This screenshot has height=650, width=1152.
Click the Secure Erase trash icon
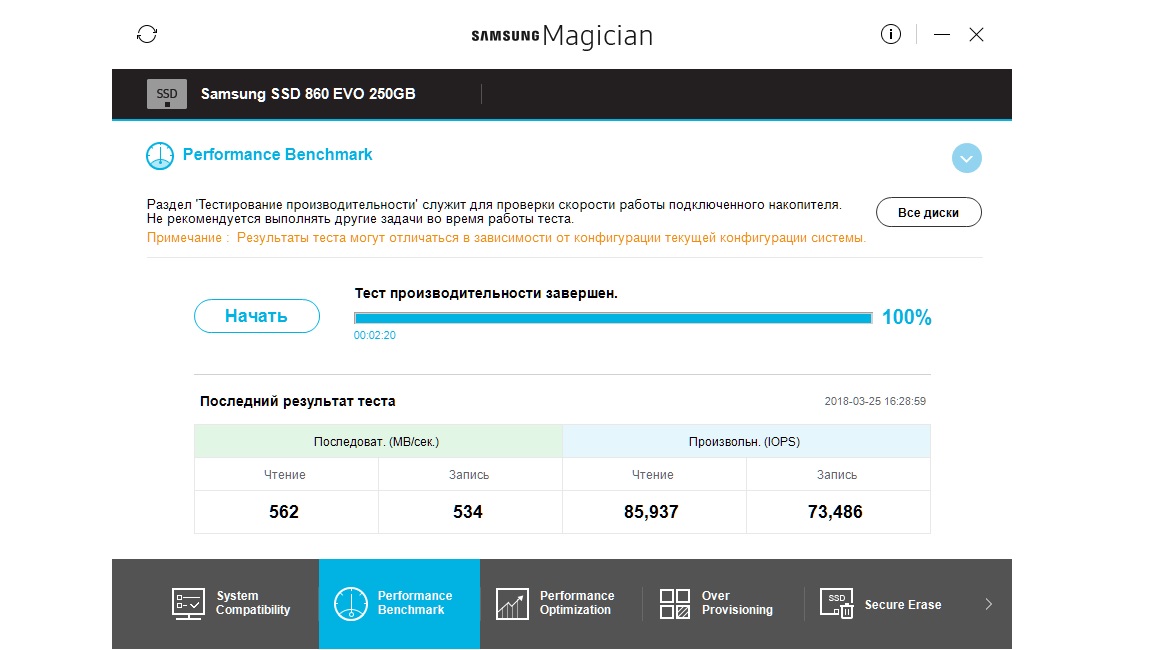pyautogui.click(x=837, y=603)
